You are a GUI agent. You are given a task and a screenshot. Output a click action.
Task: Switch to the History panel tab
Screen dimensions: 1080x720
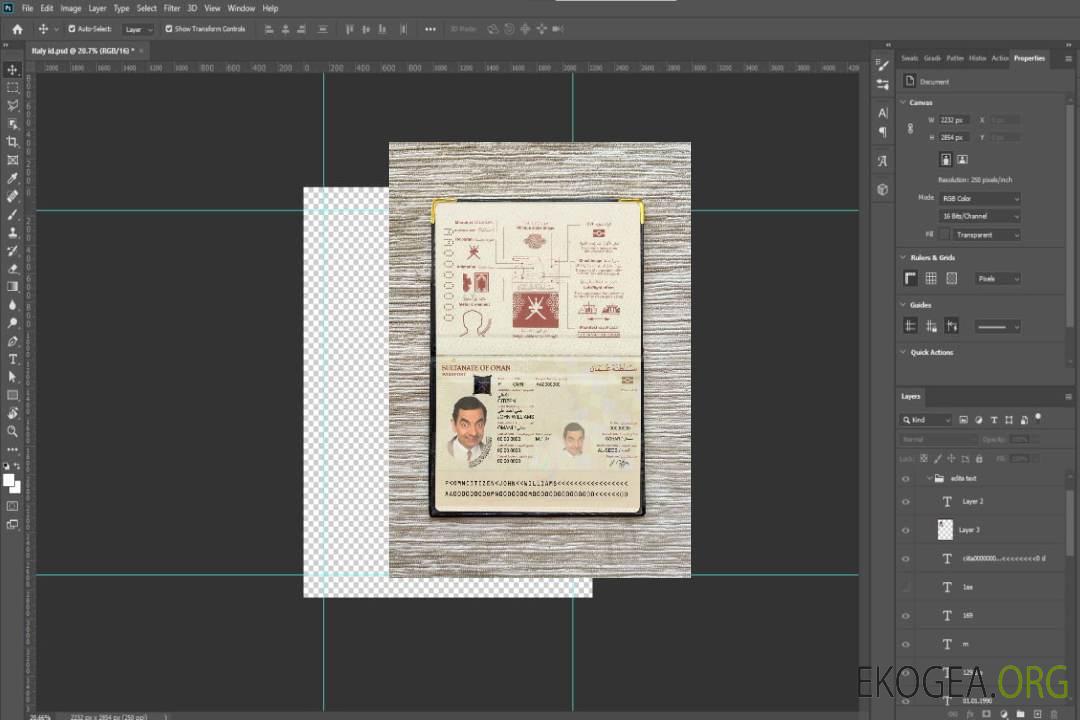coord(977,58)
